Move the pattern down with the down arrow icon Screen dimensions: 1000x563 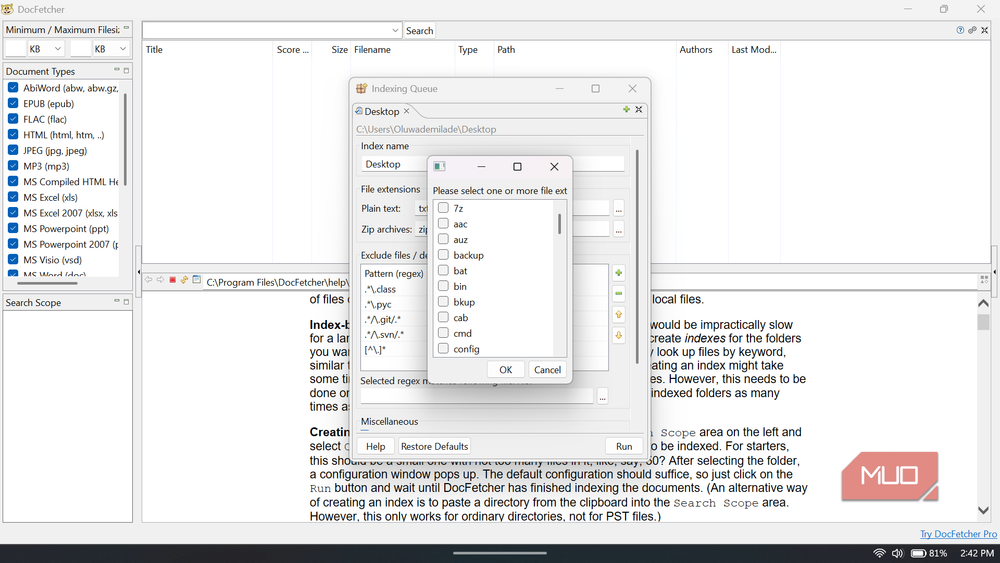point(619,335)
